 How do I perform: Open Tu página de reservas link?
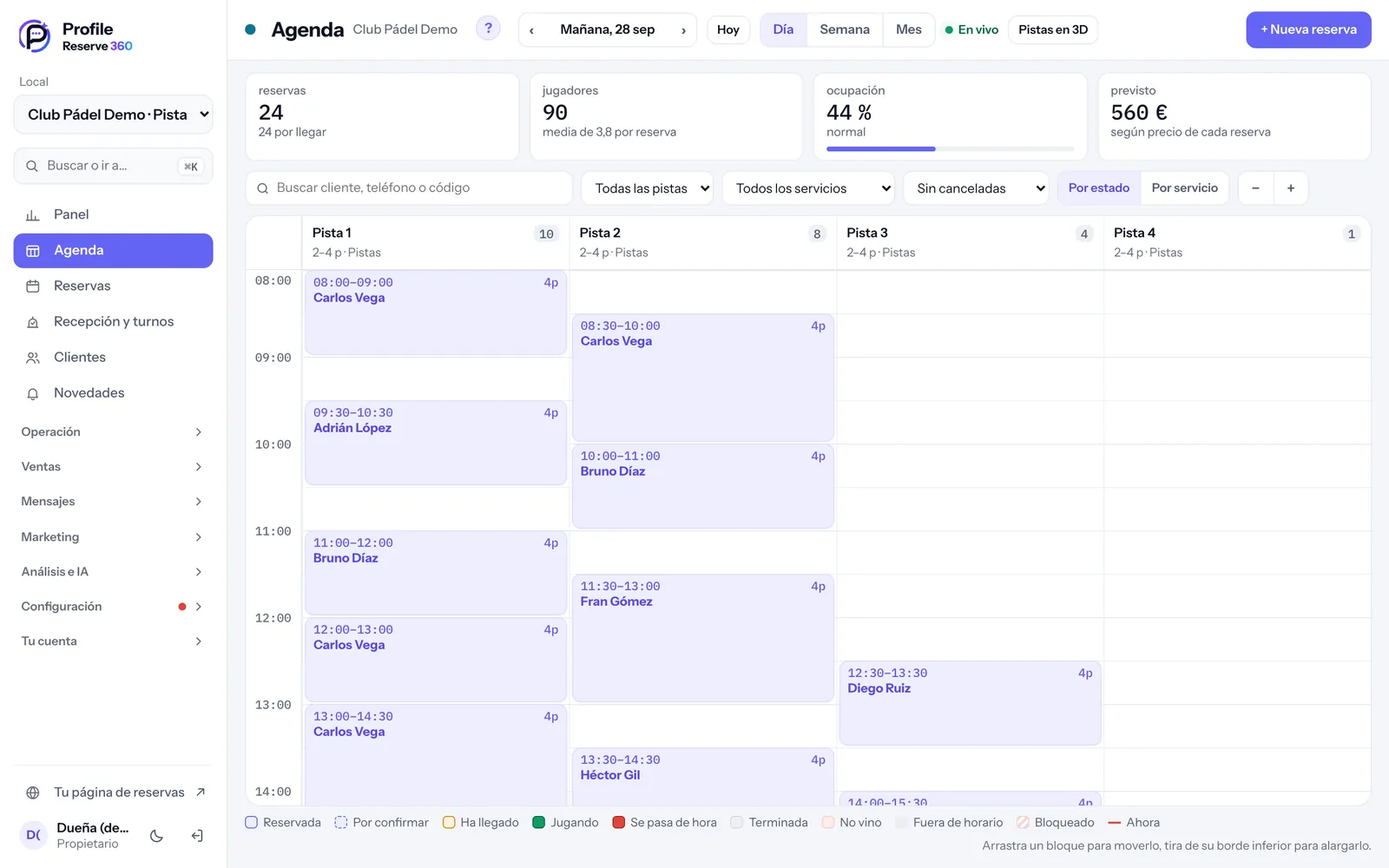[113, 792]
